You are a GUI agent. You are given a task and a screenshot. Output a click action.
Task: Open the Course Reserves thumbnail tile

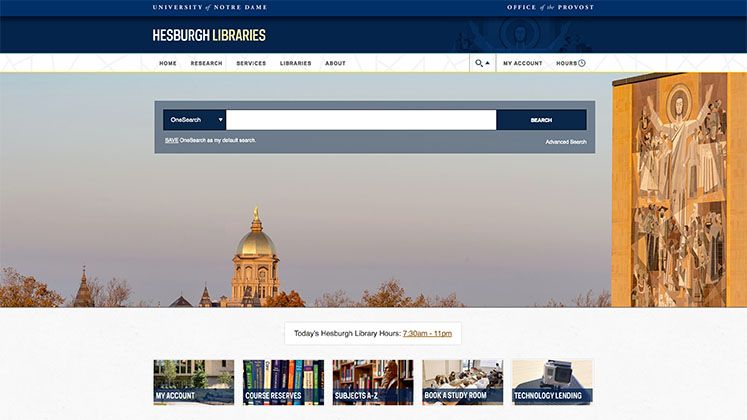click(x=283, y=382)
